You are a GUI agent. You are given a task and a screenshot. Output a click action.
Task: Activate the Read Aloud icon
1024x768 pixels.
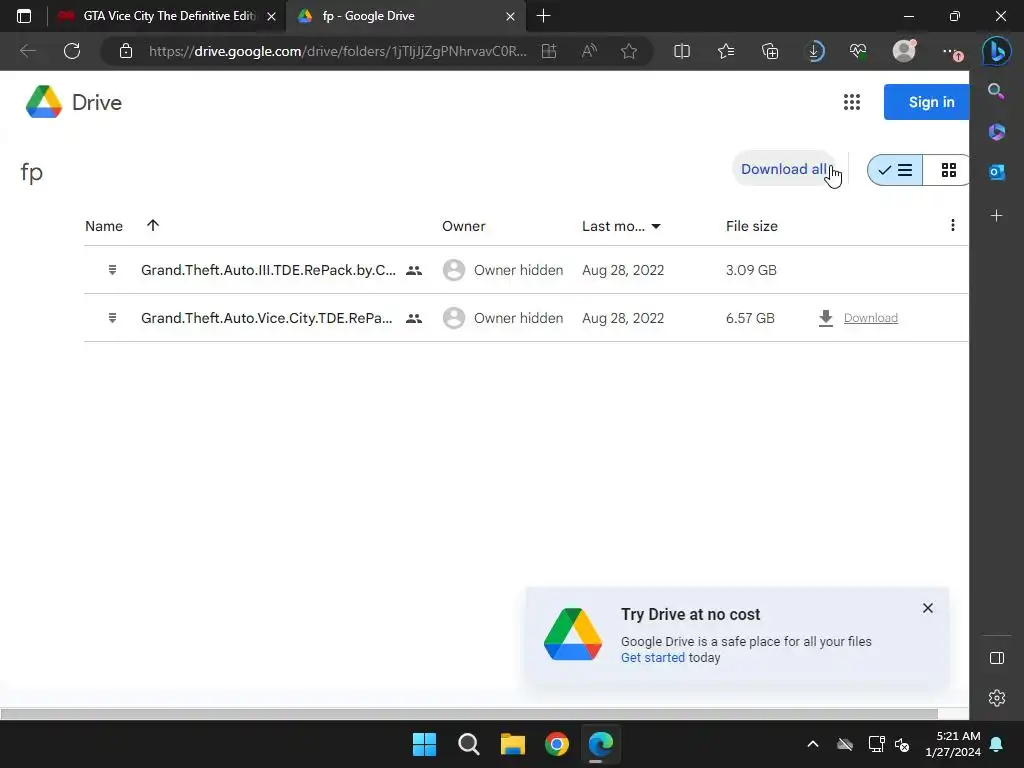[589, 51]
